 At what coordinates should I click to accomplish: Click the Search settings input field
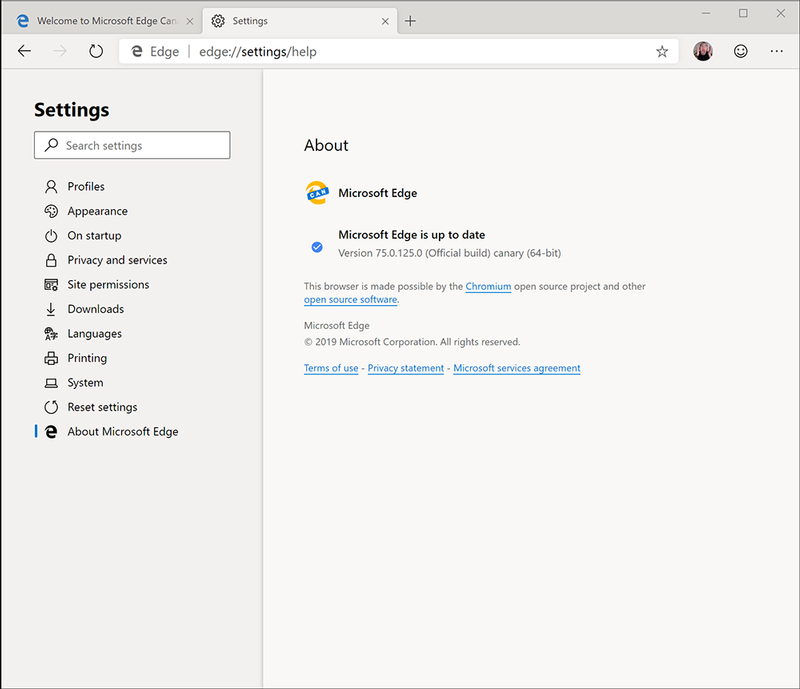pyautogui.click(x=132, y=145)
